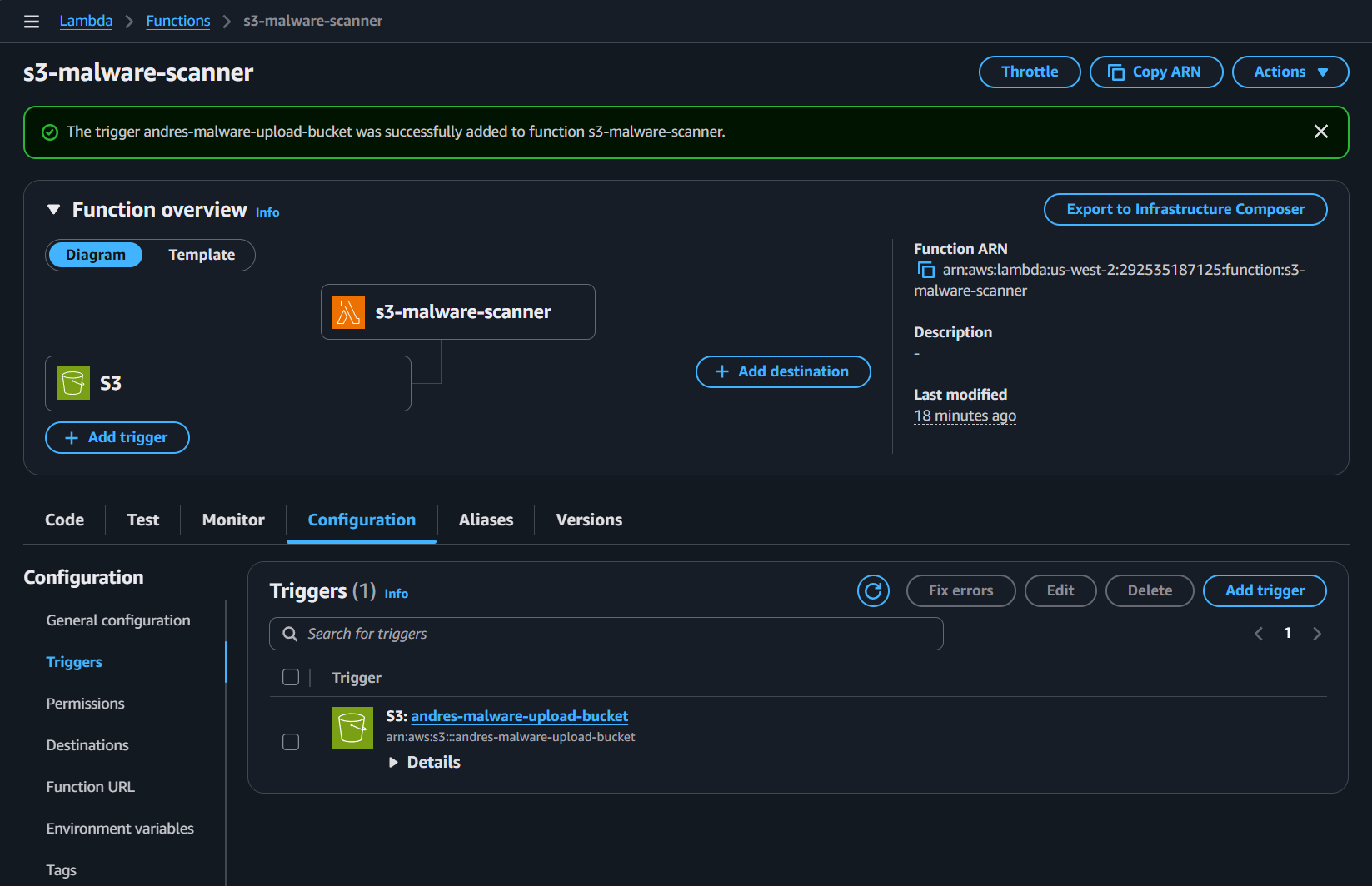The height and width of the screenshot is (886, 1372).
Task: Click the copy icon beside Function ARN
Action: (x=925, y=270)
